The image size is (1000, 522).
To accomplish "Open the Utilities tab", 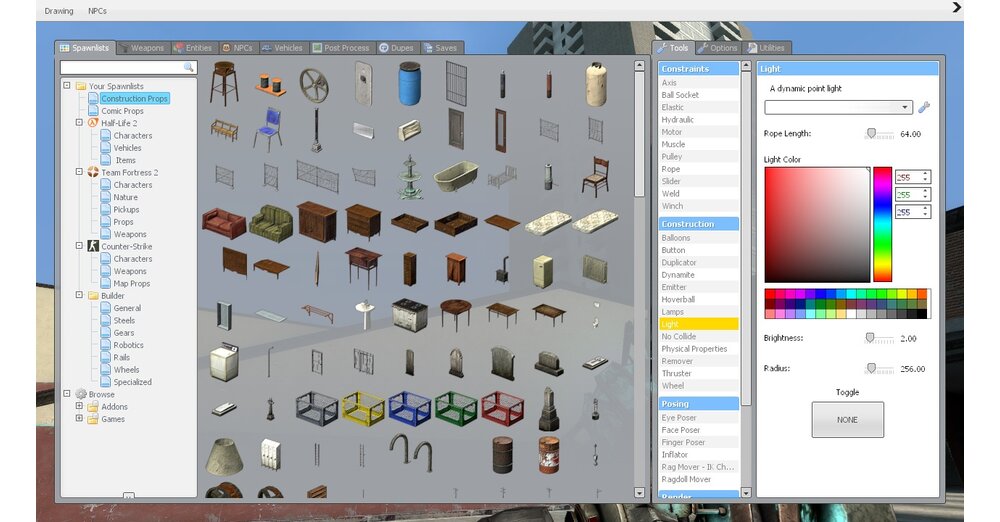I will [x=766, y=48].
